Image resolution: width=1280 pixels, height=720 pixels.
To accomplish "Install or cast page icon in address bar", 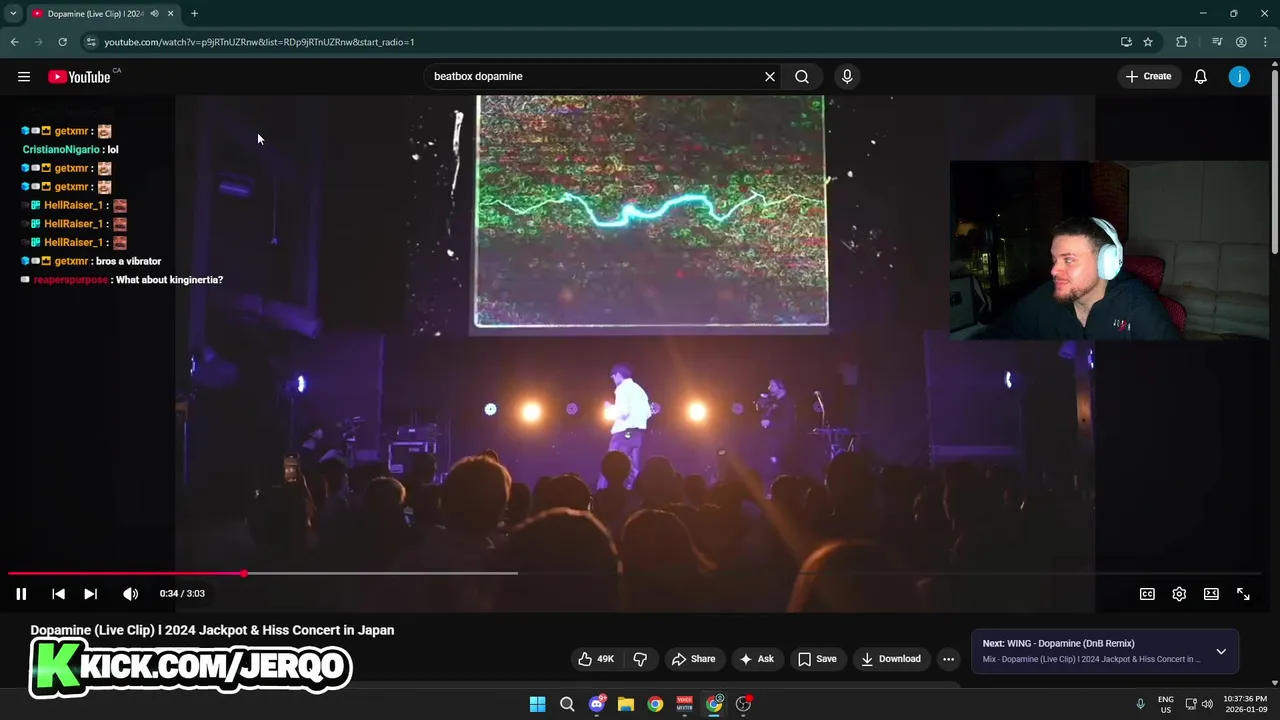I will [1126, 42].
